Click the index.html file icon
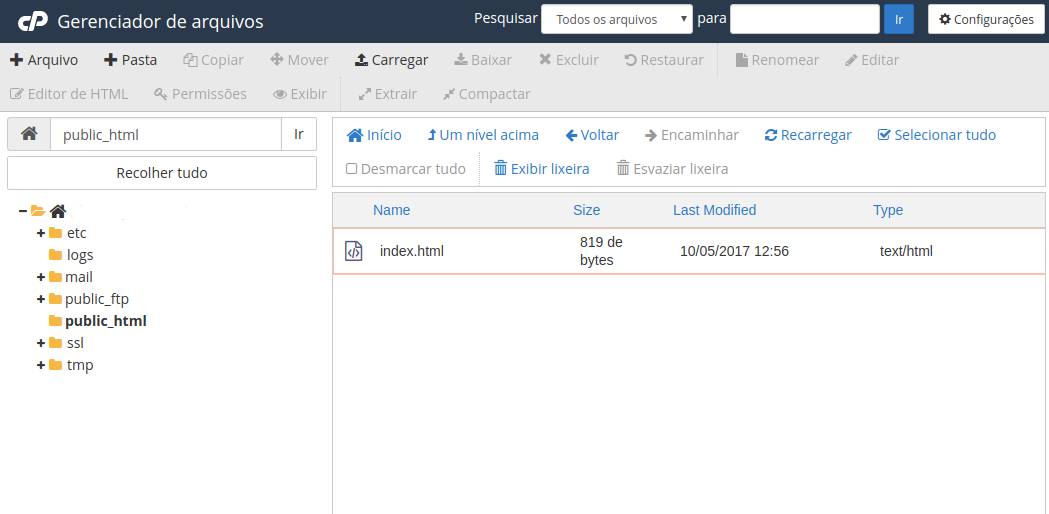The width and height of the screenshot is (1049, 514). [353, 251]
